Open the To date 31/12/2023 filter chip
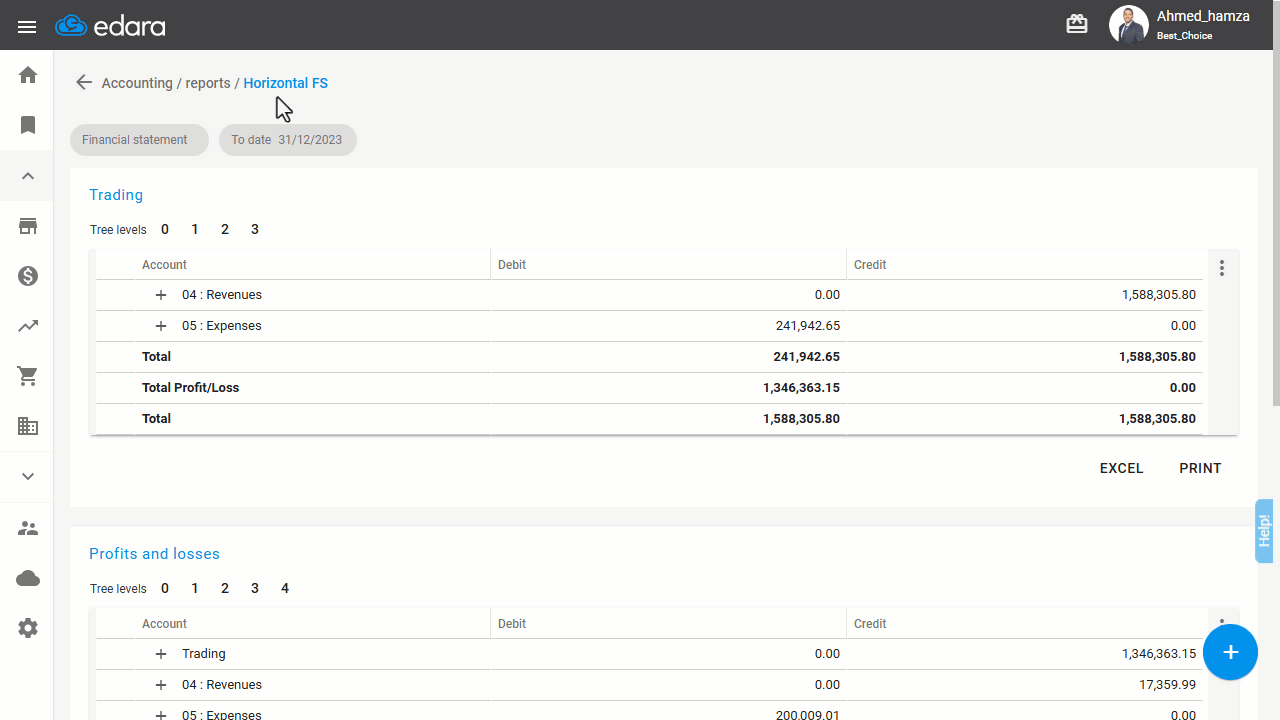 tap(287, 140)
